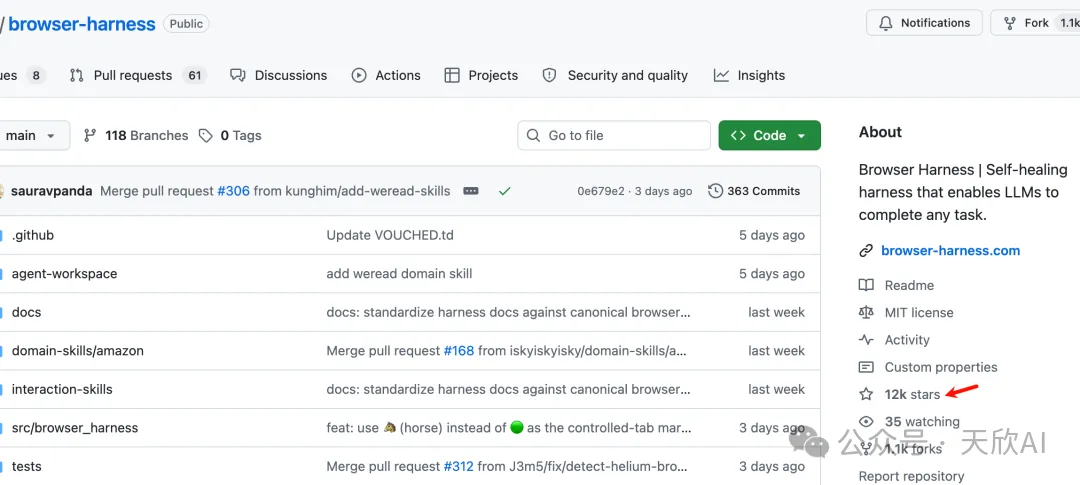Click the eye icon beside 35 watching
The height and width of the screenshot is (485, 1080).
pos(866,422)
